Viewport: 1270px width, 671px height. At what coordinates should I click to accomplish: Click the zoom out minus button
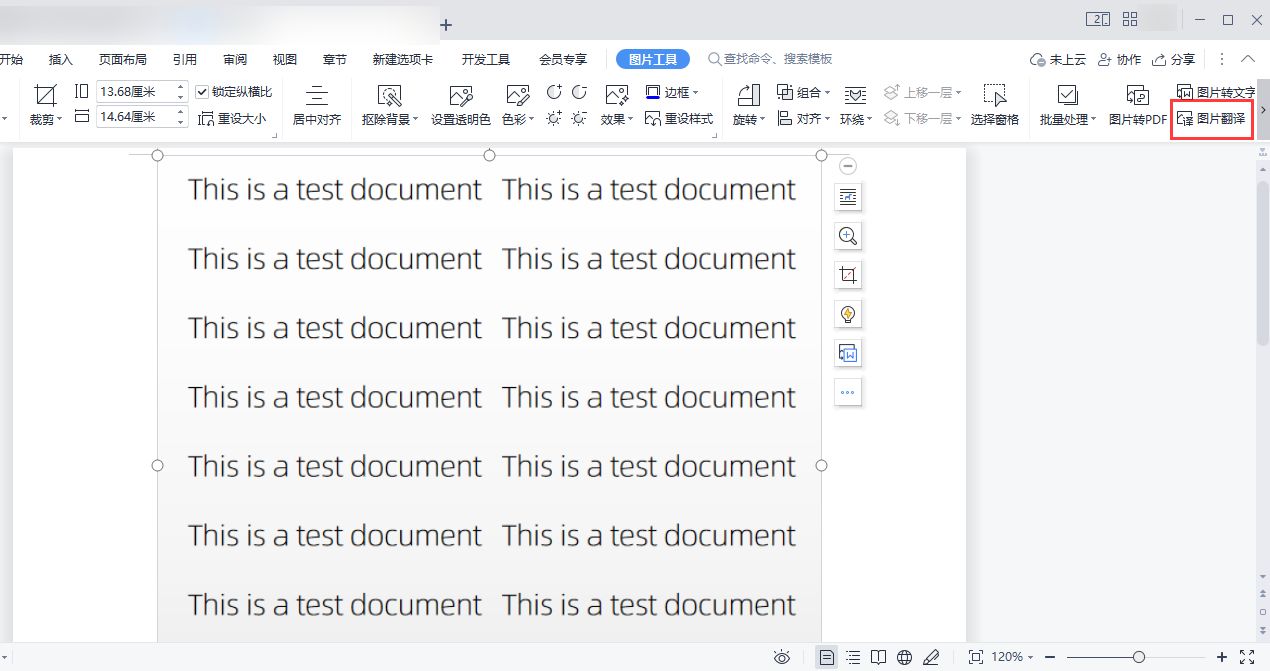1050,657
